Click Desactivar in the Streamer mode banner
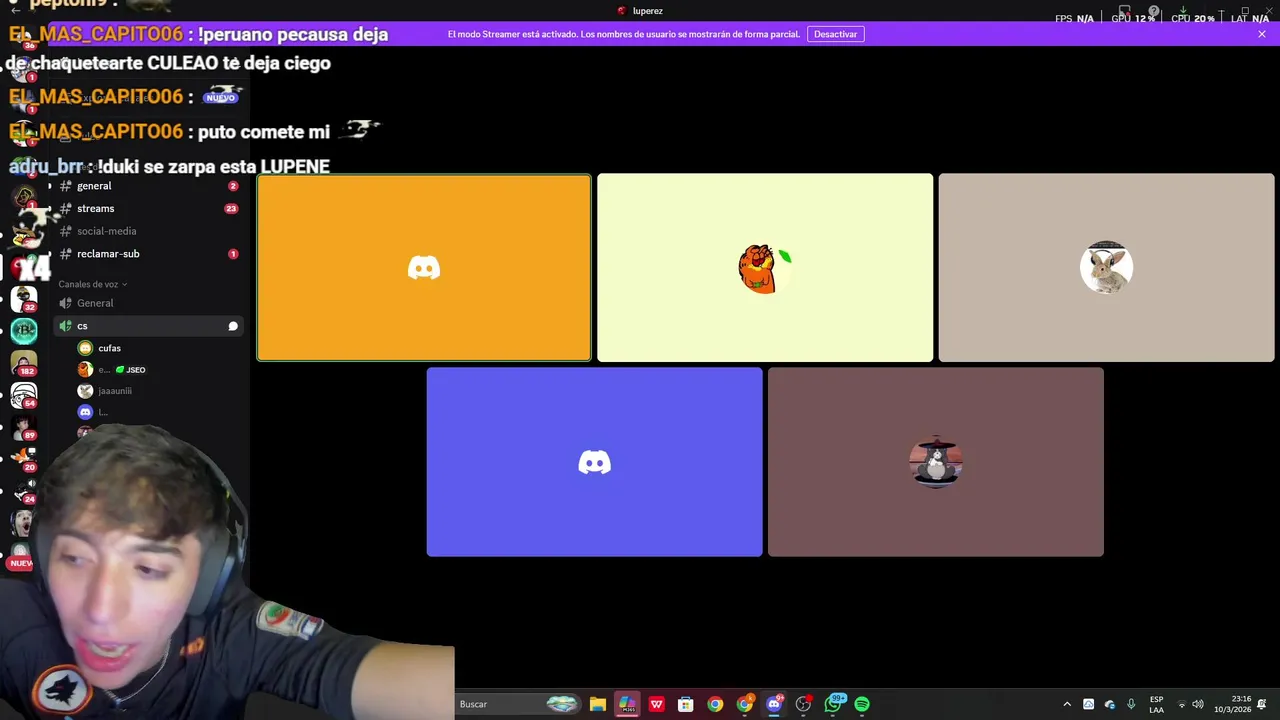The image size is (1280, 720). click(835, 34)
